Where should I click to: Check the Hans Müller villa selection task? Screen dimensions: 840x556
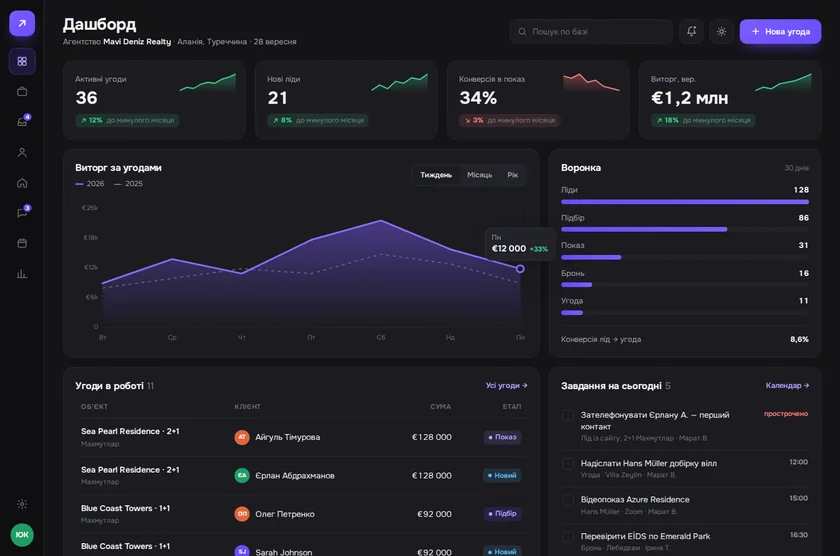tap(568, 463)
